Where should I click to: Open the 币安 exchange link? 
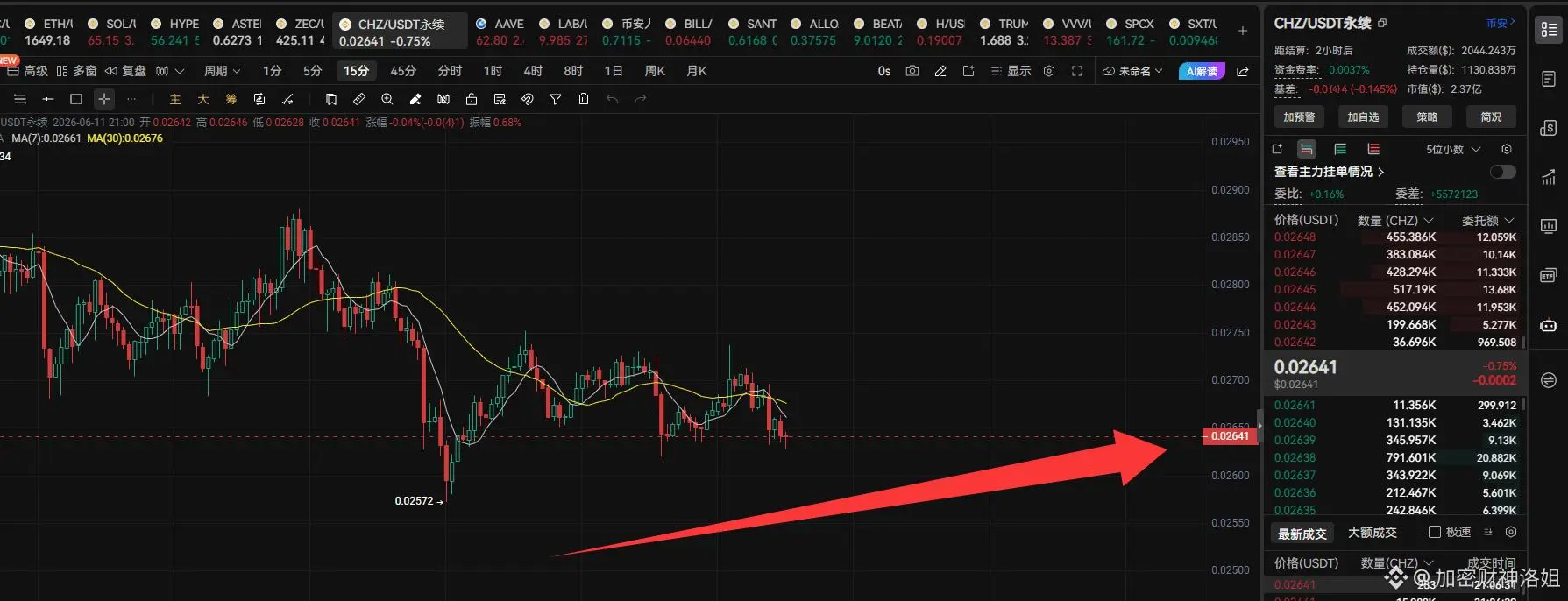click(1501, 23)
